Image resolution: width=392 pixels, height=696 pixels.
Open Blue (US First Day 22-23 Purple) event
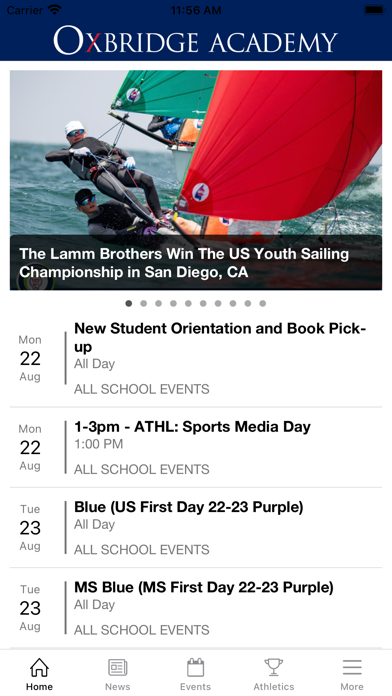coord(196,528)
